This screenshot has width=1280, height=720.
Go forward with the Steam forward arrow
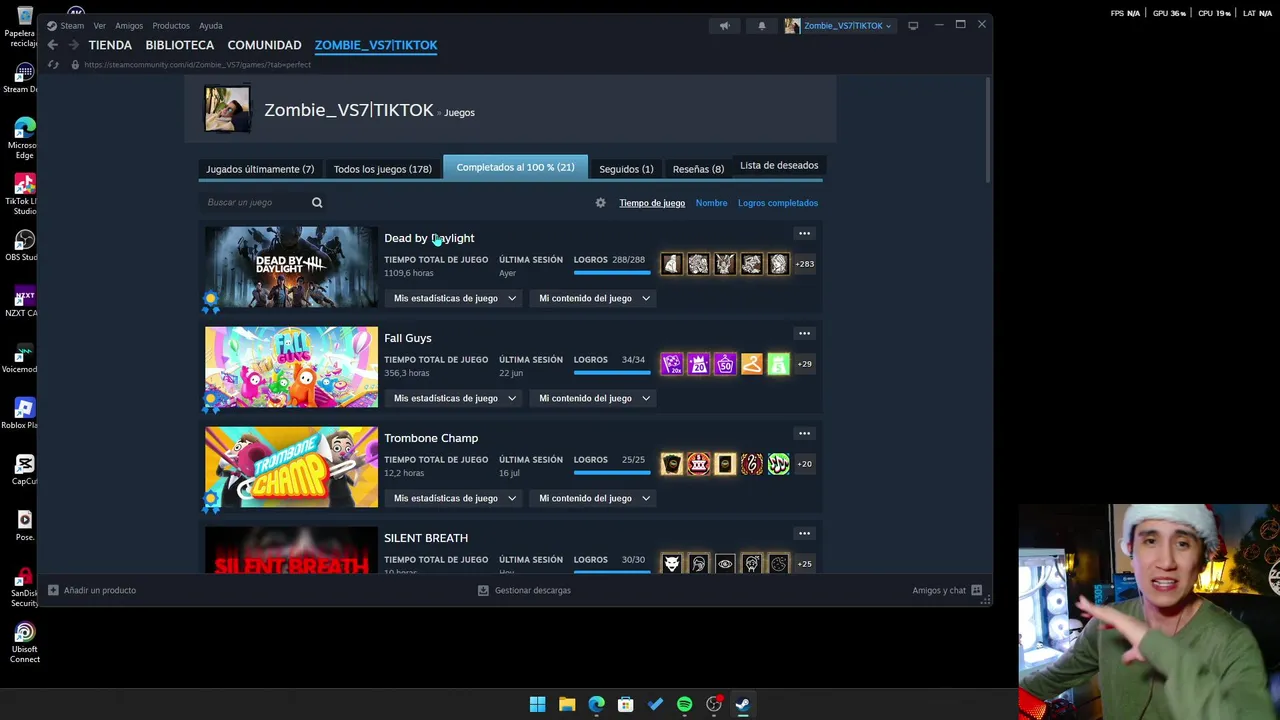(73, 45)
